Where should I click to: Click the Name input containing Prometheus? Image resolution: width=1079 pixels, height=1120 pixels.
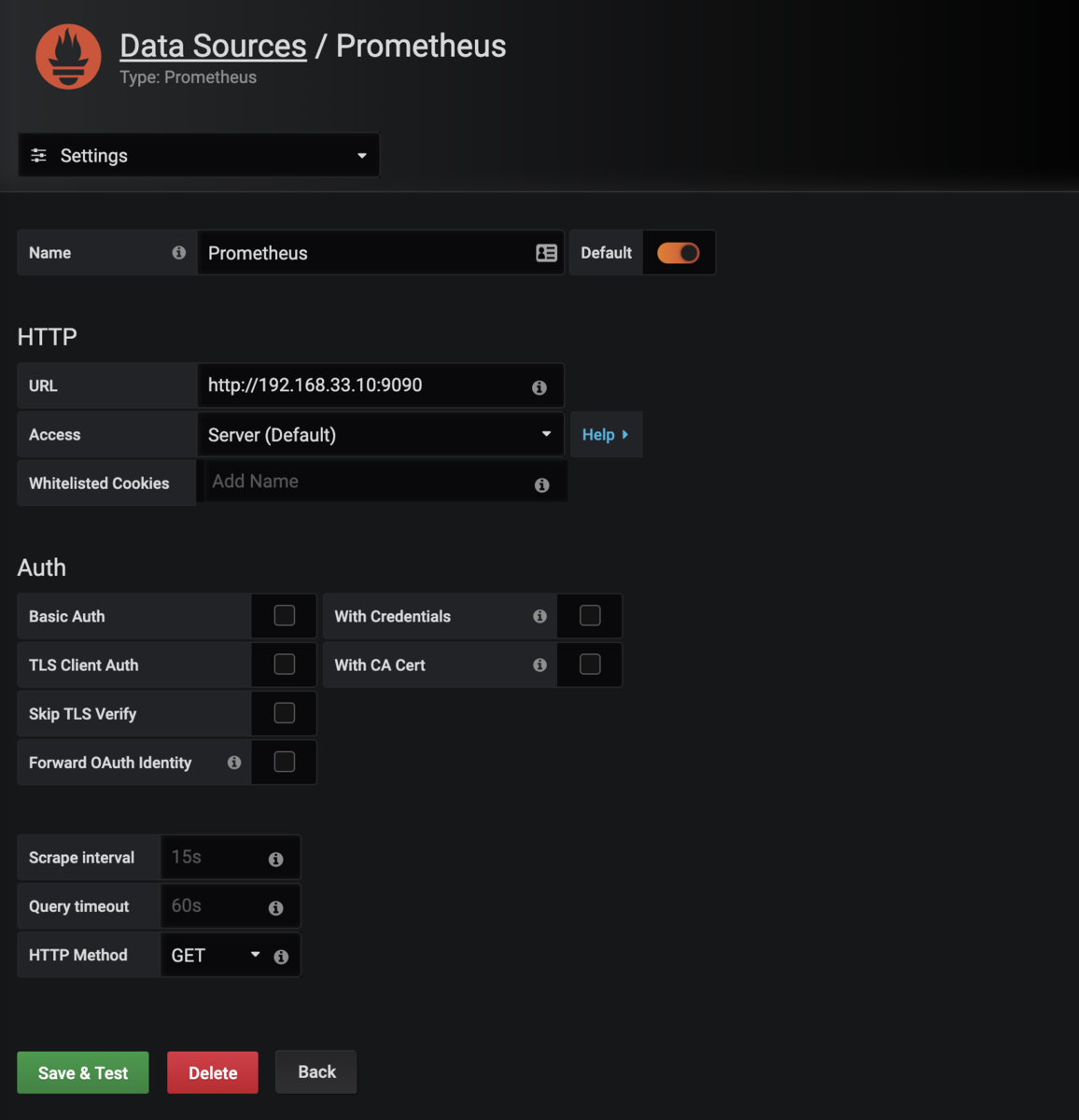[x=381, y=253]
